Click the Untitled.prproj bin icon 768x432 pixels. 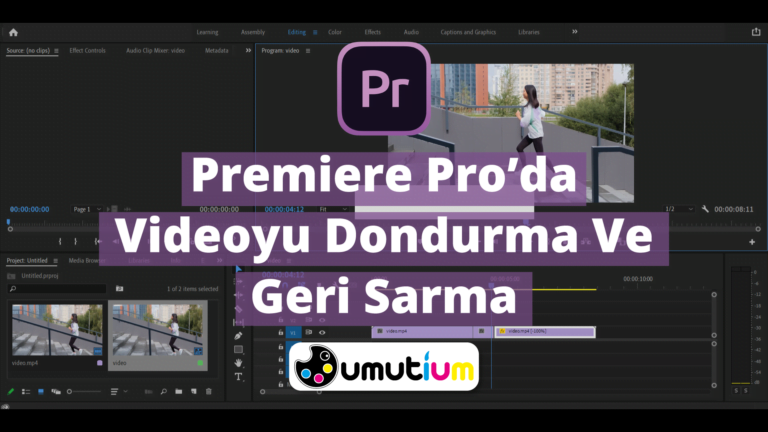pos(11,276)
